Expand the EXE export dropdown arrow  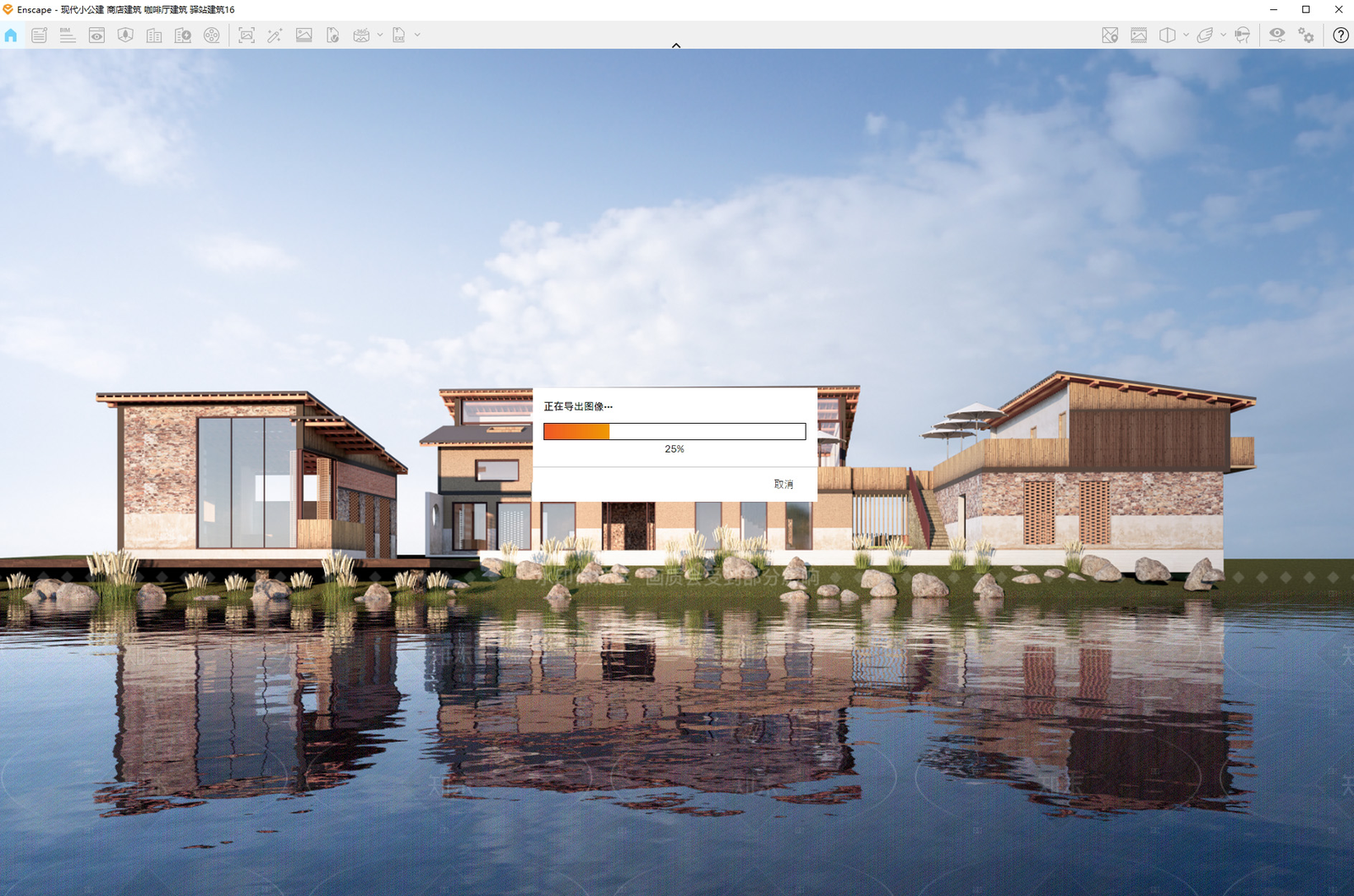(x=417, y=36)
